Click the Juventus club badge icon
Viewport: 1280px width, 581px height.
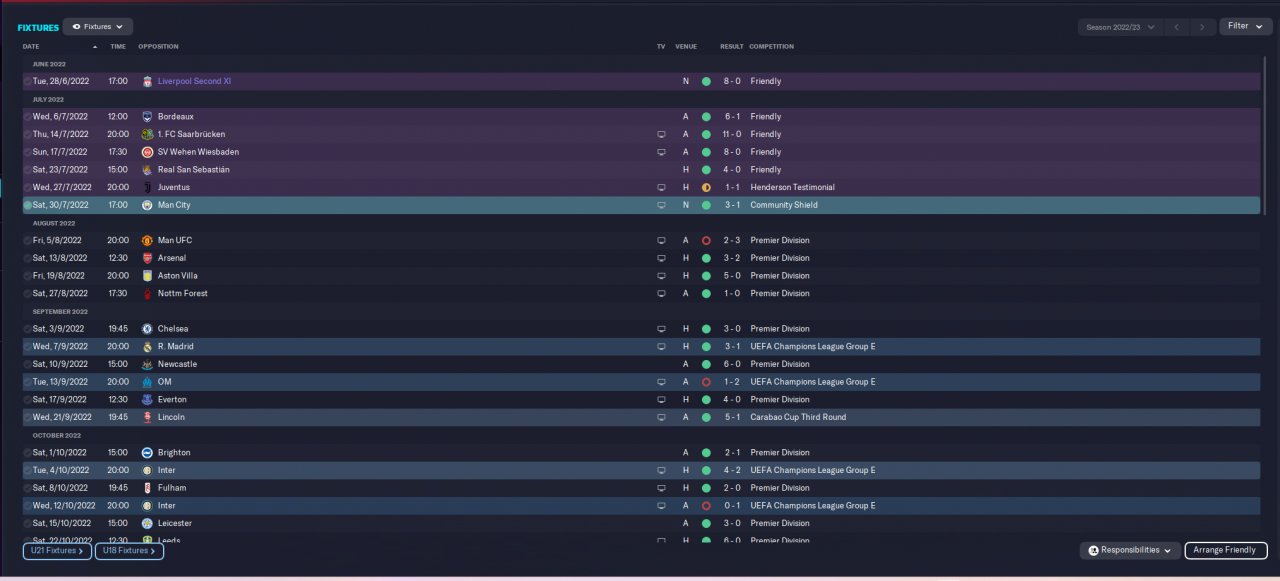tap(147, 187)
